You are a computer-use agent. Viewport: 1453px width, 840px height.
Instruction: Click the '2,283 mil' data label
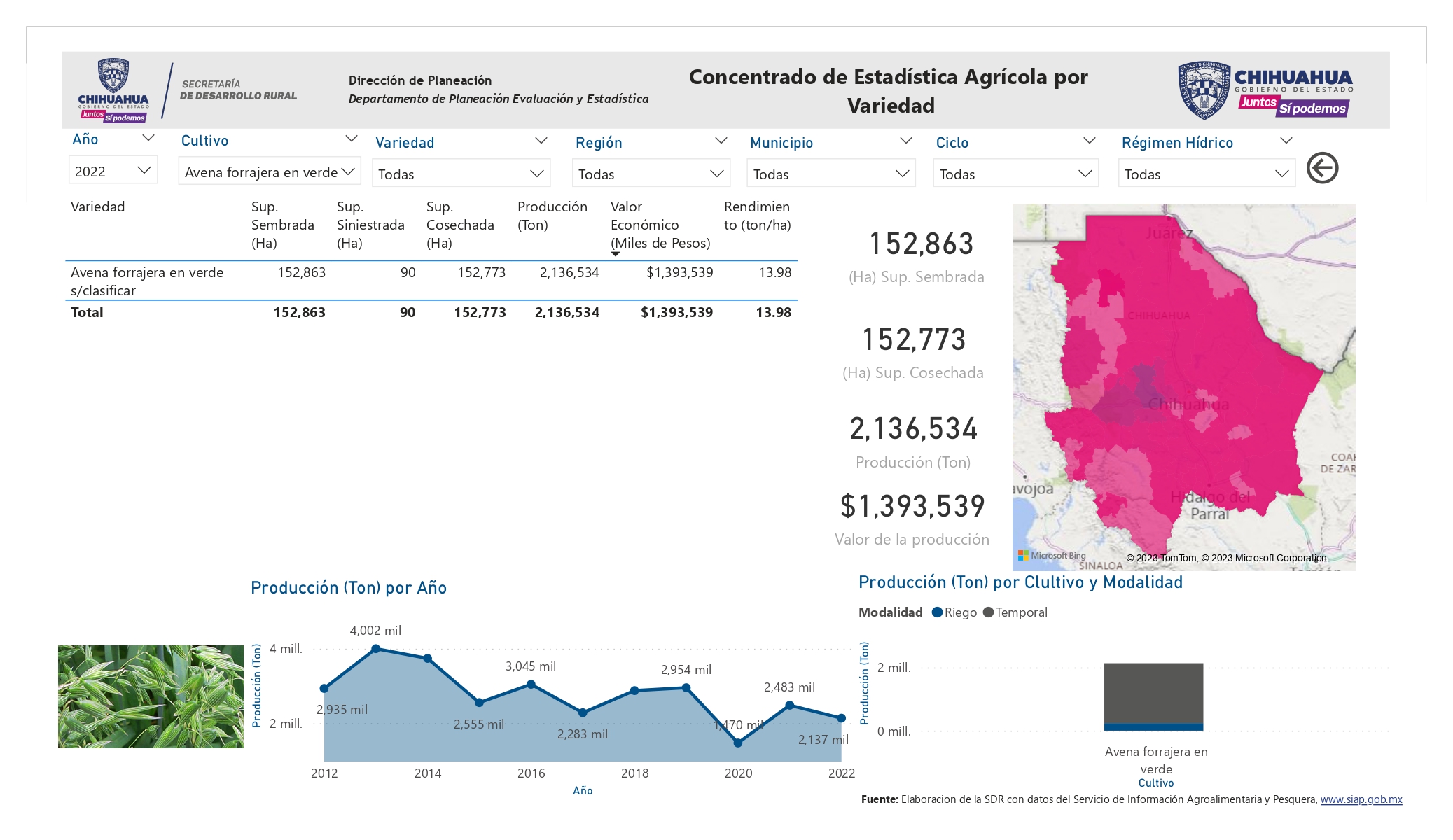point(583,734)
